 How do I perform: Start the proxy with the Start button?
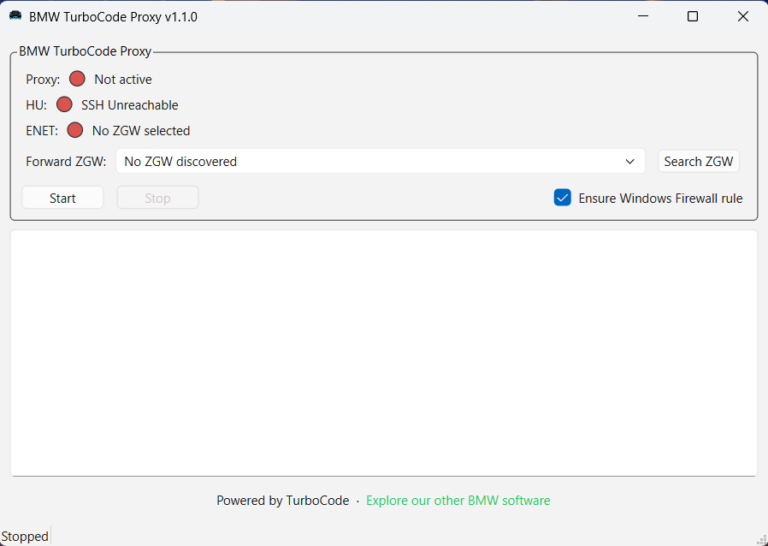click(63, 198)
